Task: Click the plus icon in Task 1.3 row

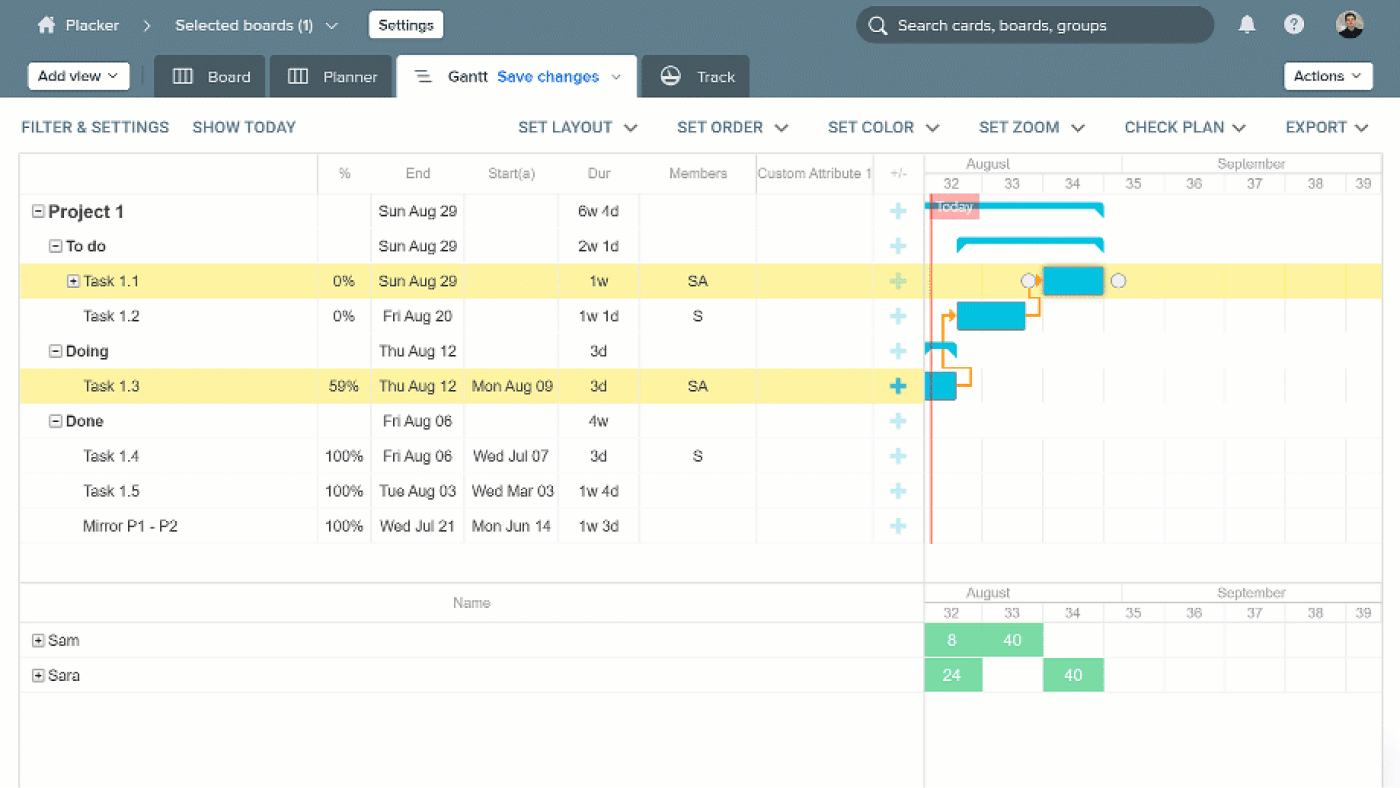Action: [898, 386]
